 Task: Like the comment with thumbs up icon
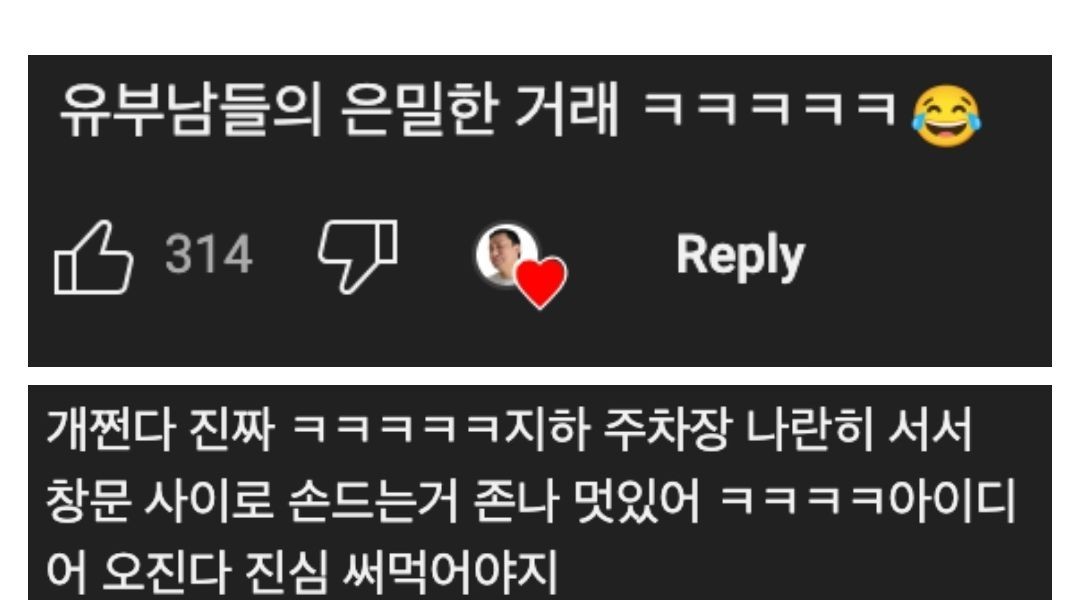(x=93, y=258)
